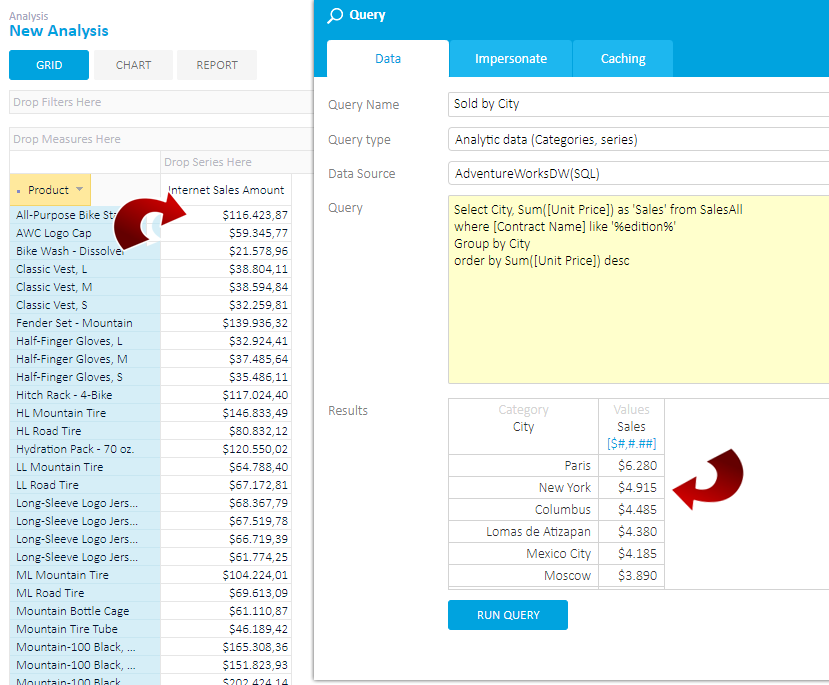Click the Analysis breadcrumb link

(x=30, y=16)
